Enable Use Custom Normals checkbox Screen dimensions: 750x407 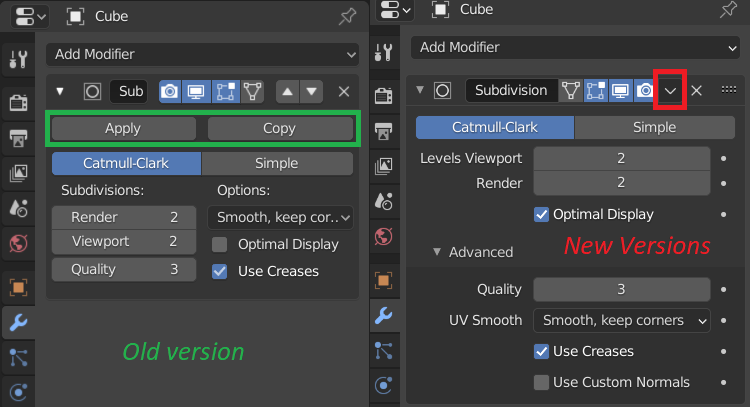541,382
